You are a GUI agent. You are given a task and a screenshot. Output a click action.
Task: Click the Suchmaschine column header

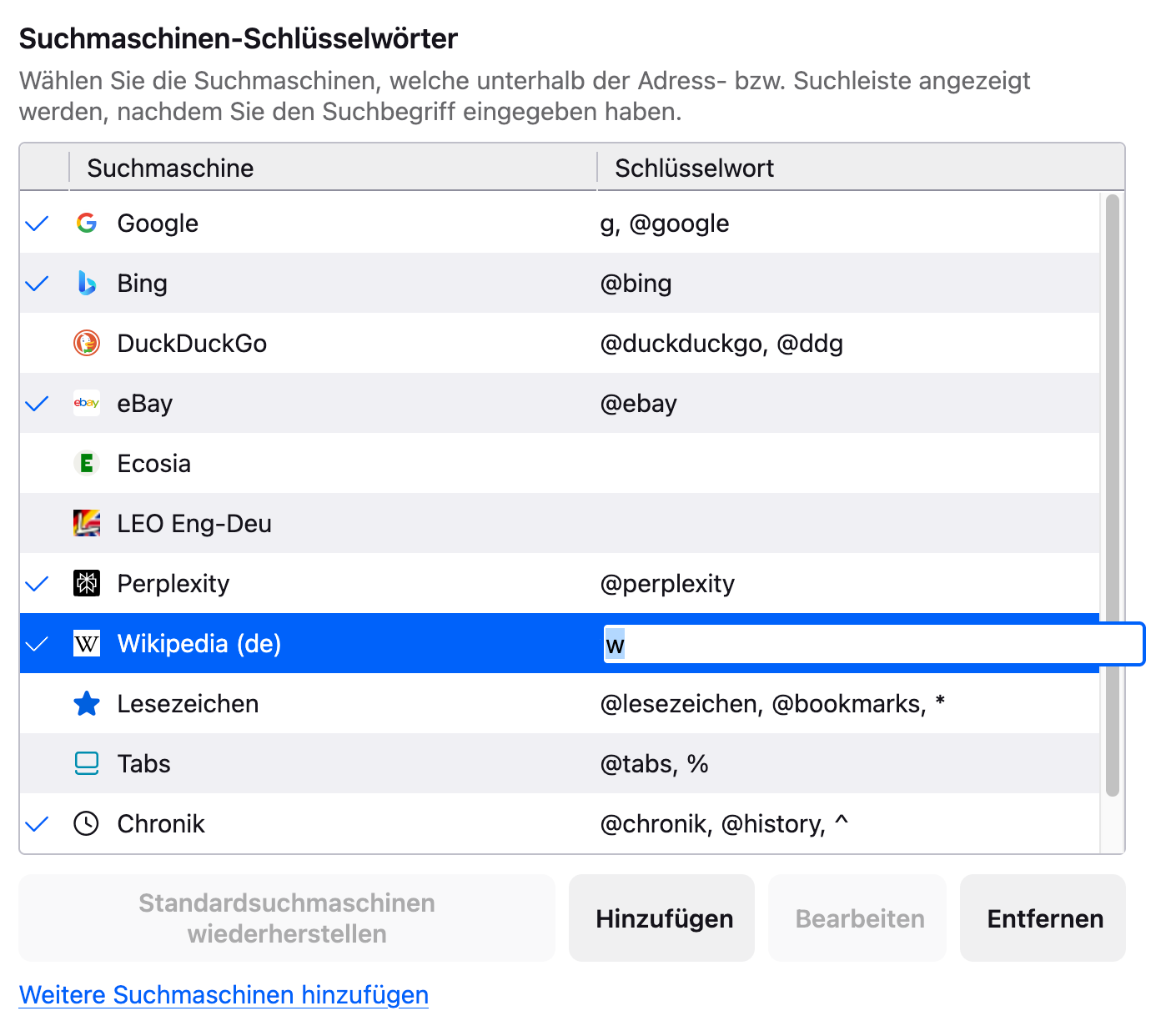[x=334, y=168]
